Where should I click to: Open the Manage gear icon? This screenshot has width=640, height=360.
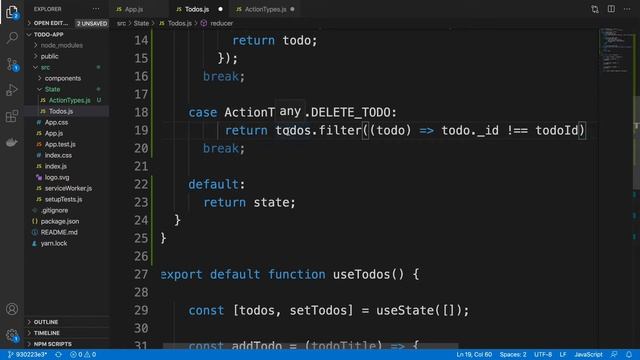pos(12,336)
